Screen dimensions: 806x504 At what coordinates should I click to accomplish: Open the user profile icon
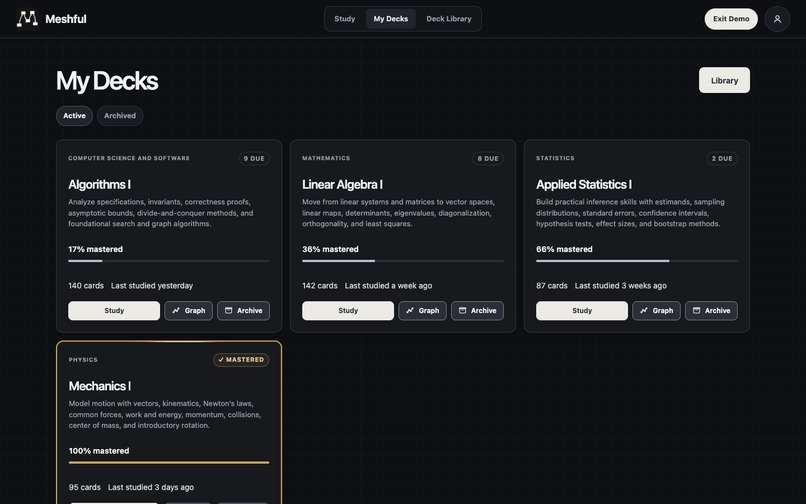(777, 19)
